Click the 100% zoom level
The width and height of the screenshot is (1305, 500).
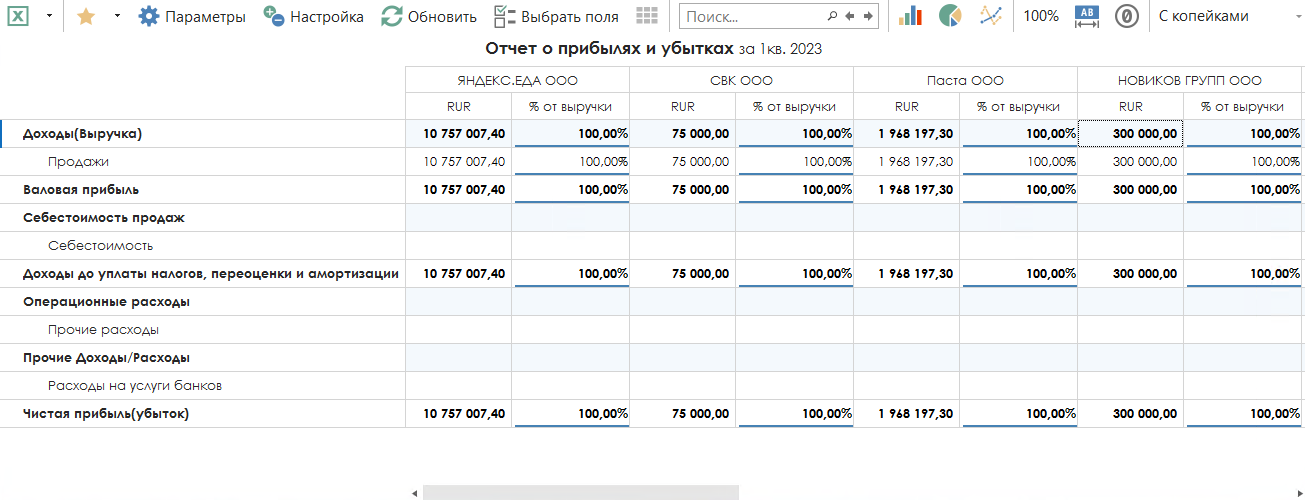(1041, 16)
